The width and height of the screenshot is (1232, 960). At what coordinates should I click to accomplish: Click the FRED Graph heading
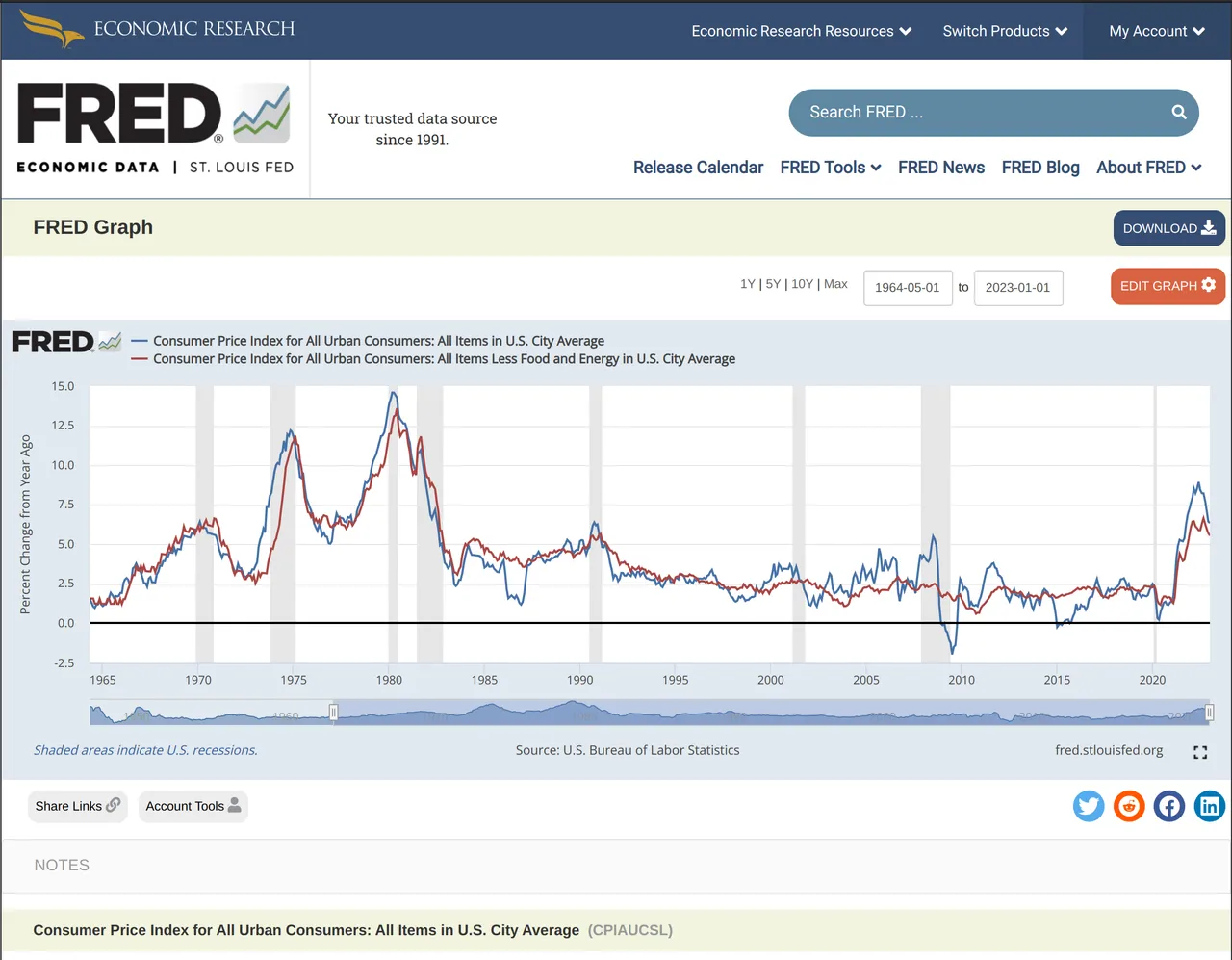point(93,227)
